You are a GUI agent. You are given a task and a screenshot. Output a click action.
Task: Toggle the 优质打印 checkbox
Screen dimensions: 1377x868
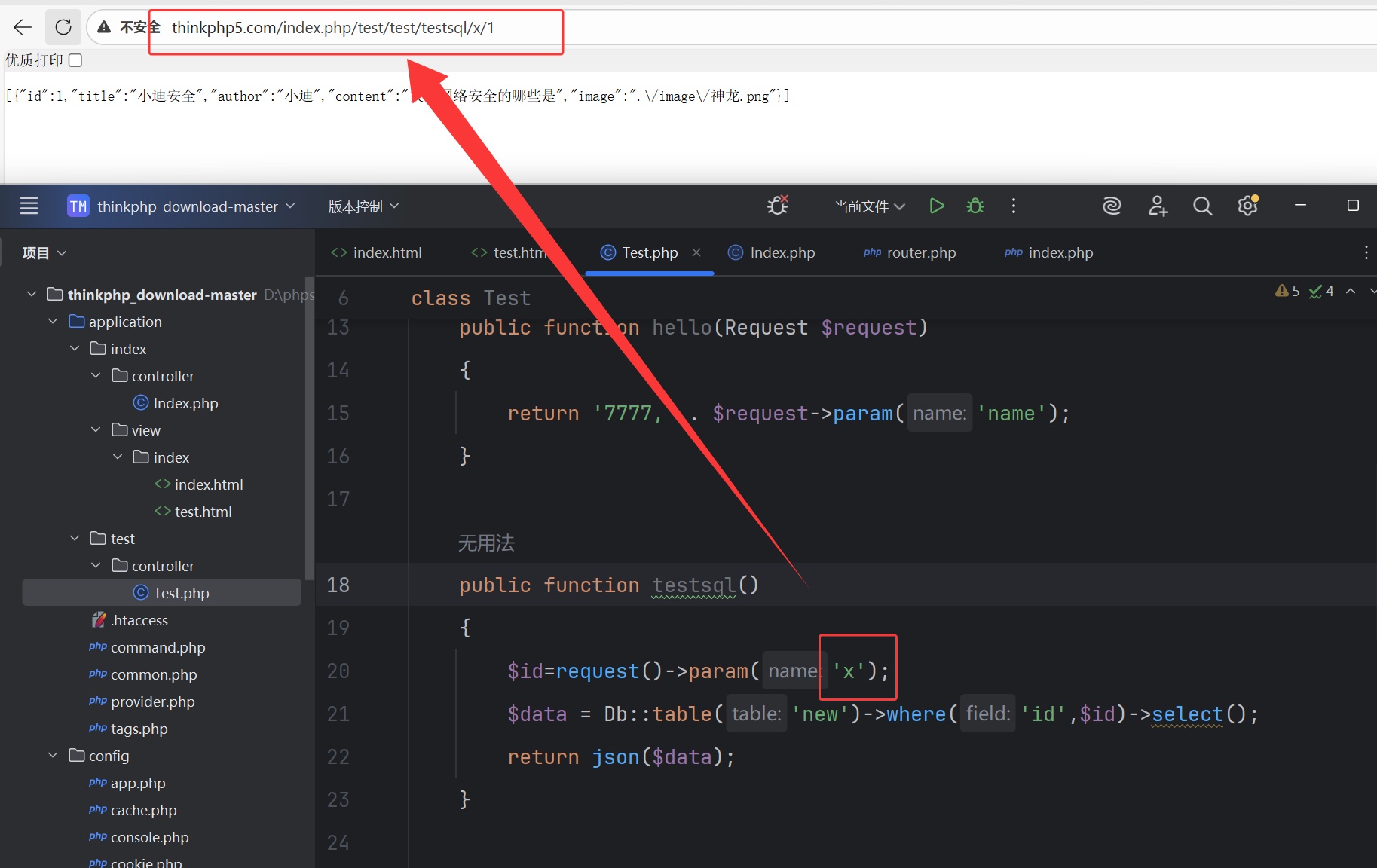tap(75, 60)
